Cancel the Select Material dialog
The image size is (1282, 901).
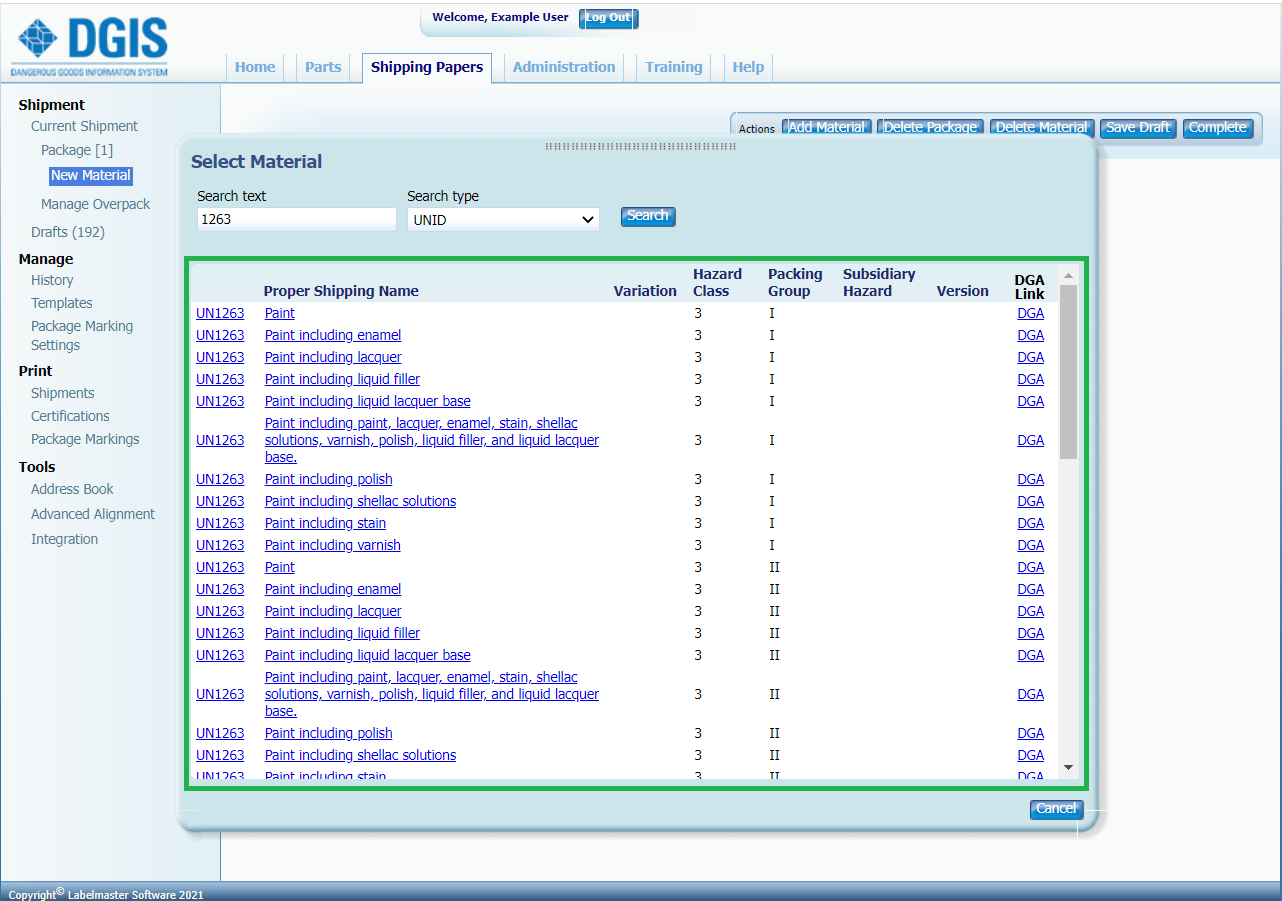[x=1056, y=809]
